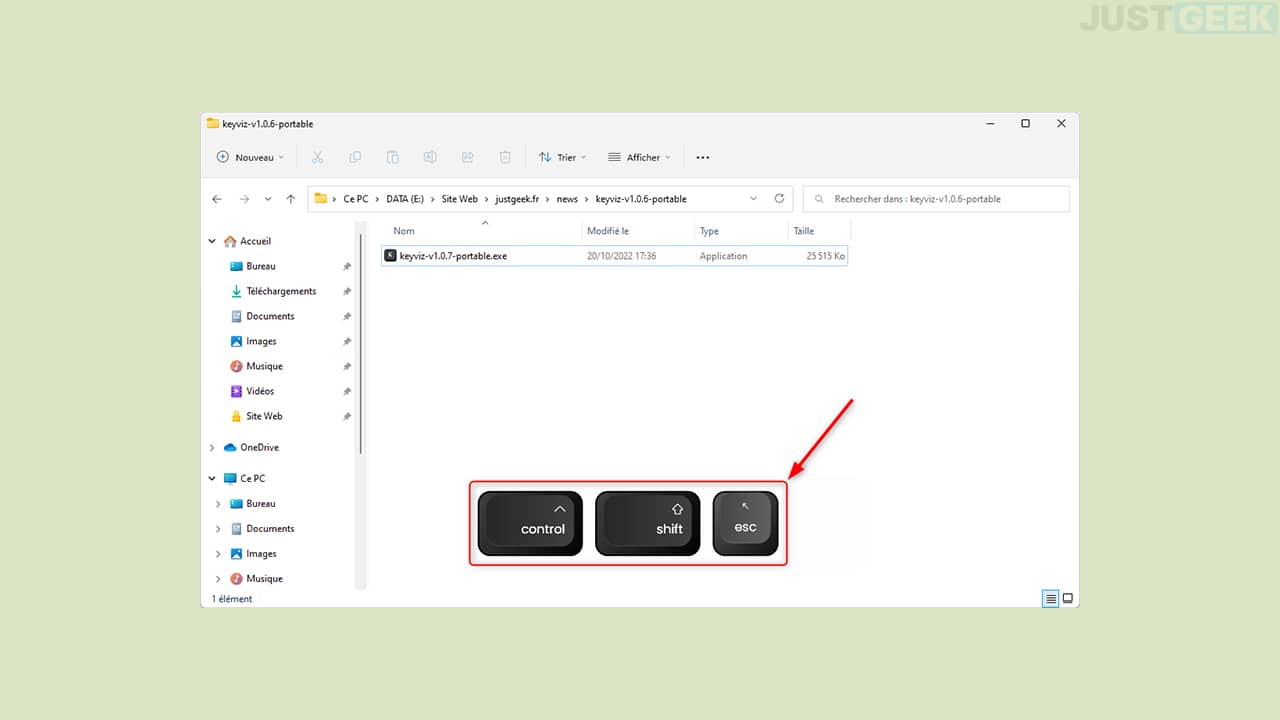Expand Documents under Ce PC

(x=219, y=529)
